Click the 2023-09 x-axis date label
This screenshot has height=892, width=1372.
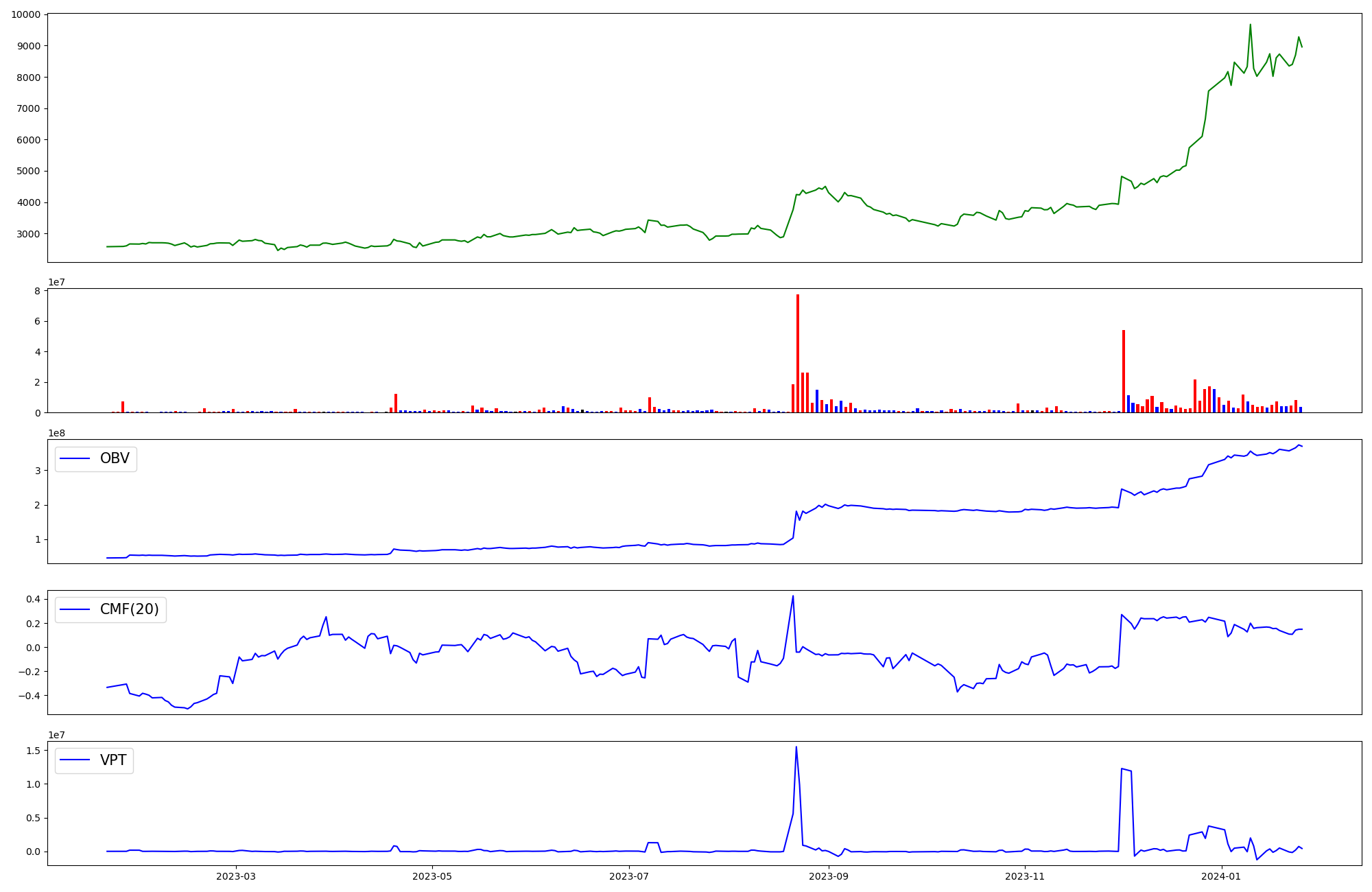pyautogui.click(x=829, y=876)
